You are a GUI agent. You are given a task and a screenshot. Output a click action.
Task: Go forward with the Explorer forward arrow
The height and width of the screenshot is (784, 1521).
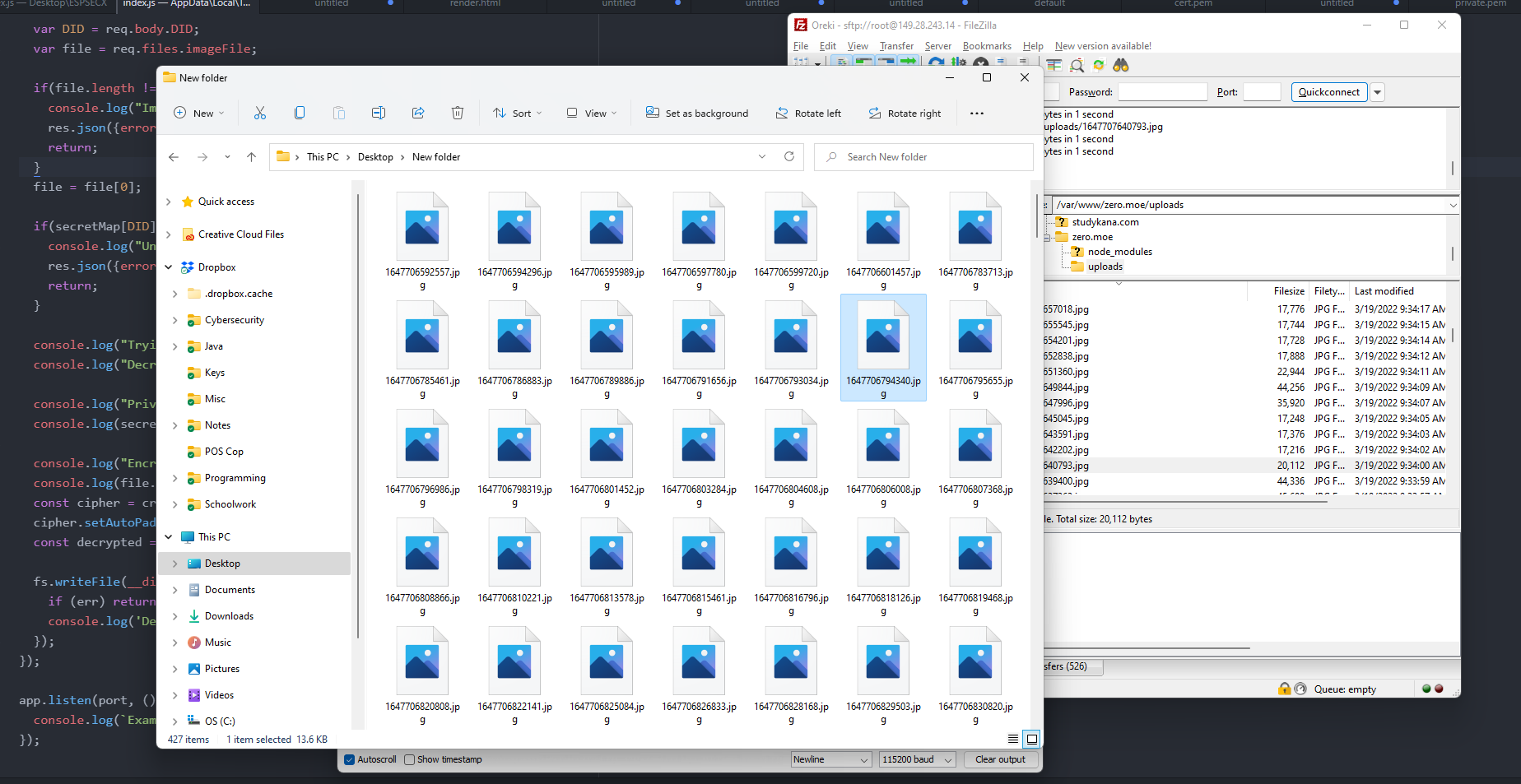[202, 157]
